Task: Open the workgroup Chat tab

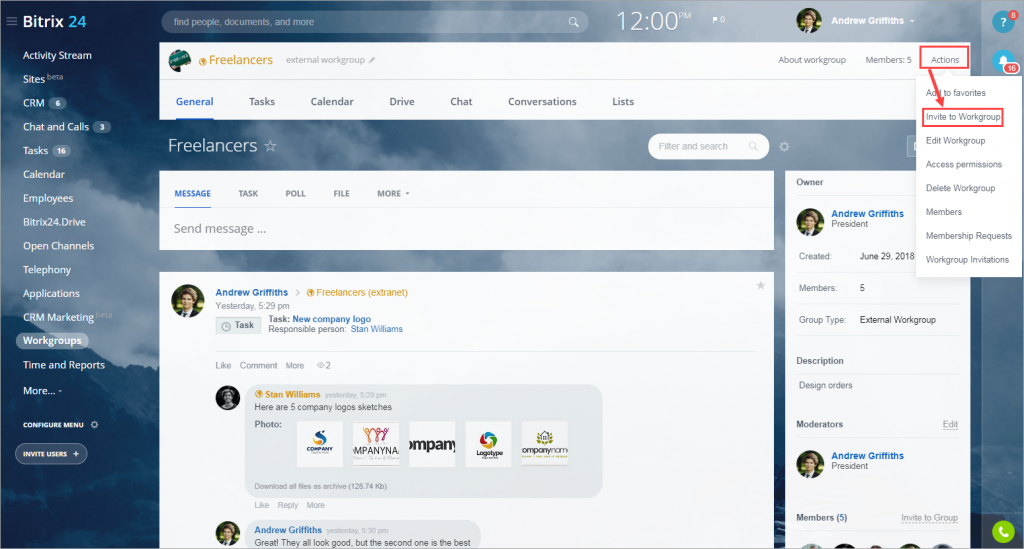Action: (461, 102)
